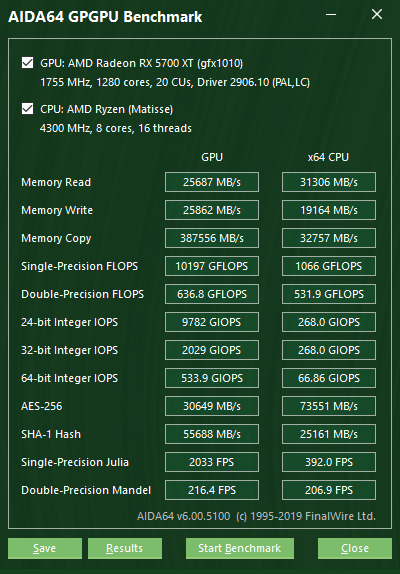Click the CPU Memory Read result 31306 MB/s
The width and height of the screenshot is (400, 574).
(x=329, y=182)
